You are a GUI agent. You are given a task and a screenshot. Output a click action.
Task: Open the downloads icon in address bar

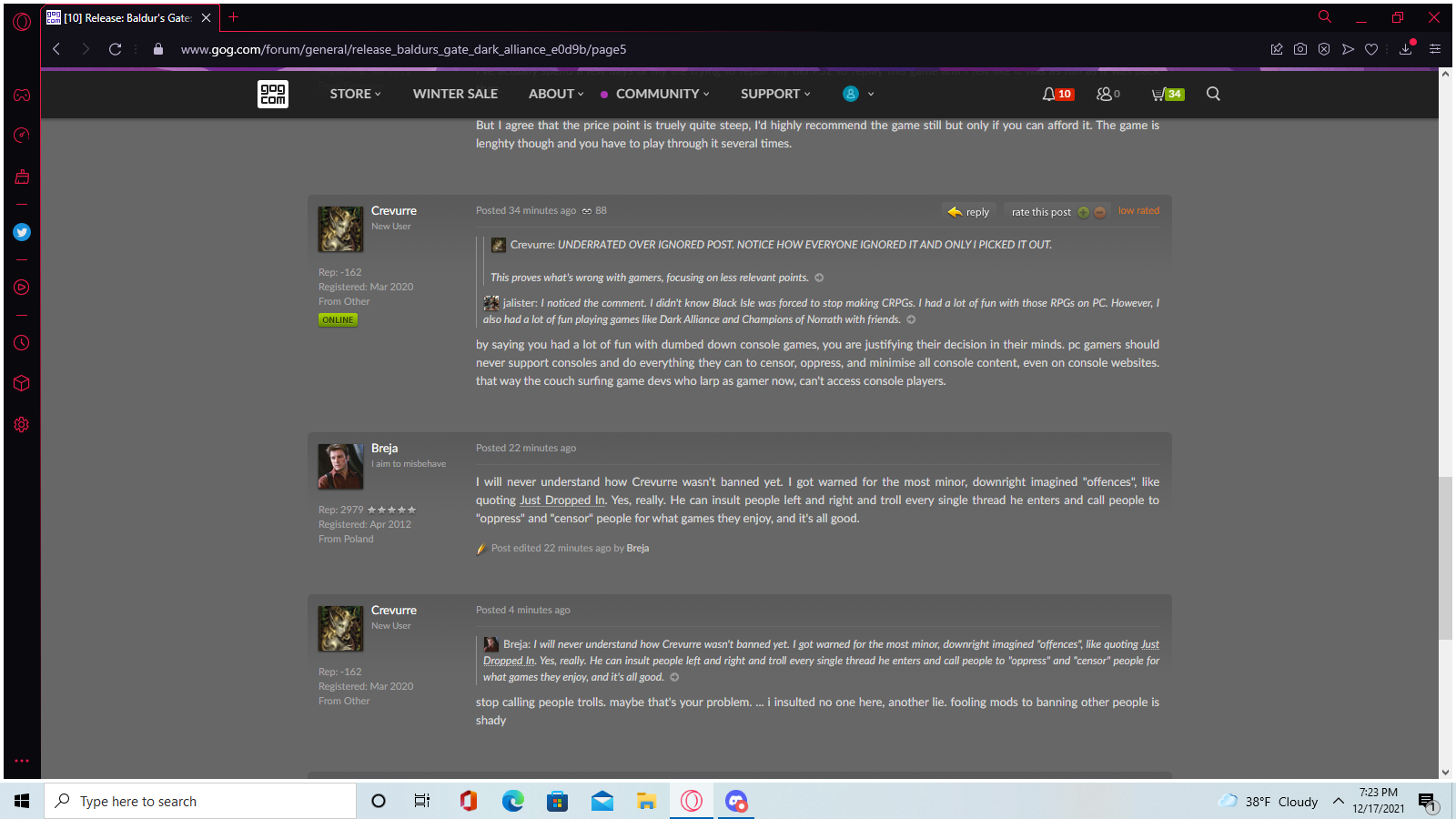point(1406,49)
